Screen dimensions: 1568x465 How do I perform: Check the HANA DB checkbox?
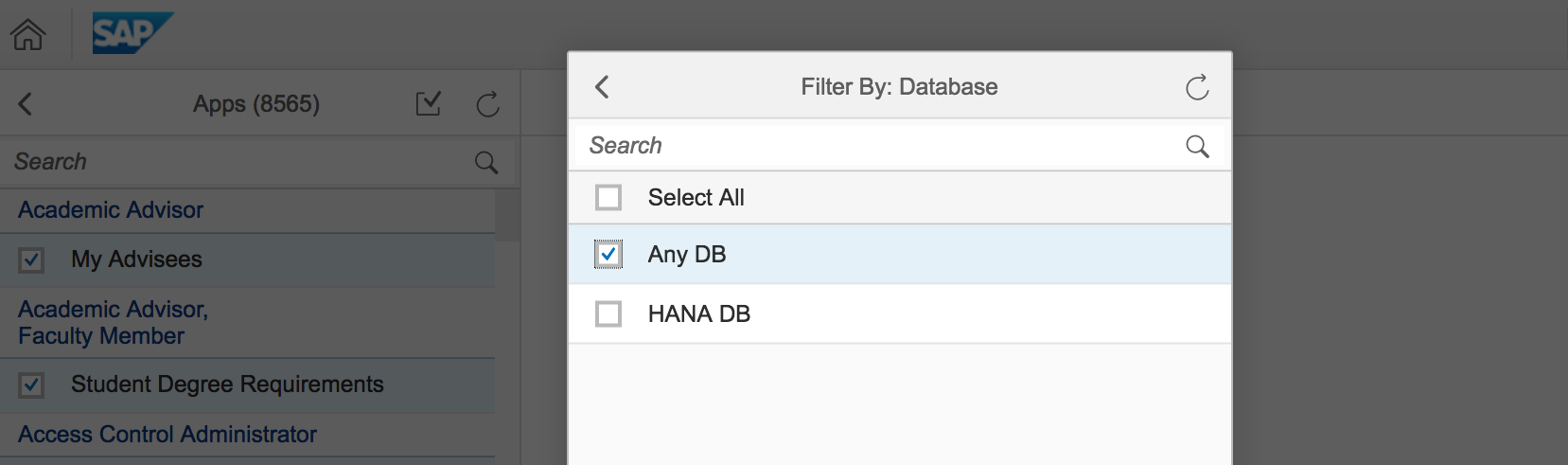(608, 313)
